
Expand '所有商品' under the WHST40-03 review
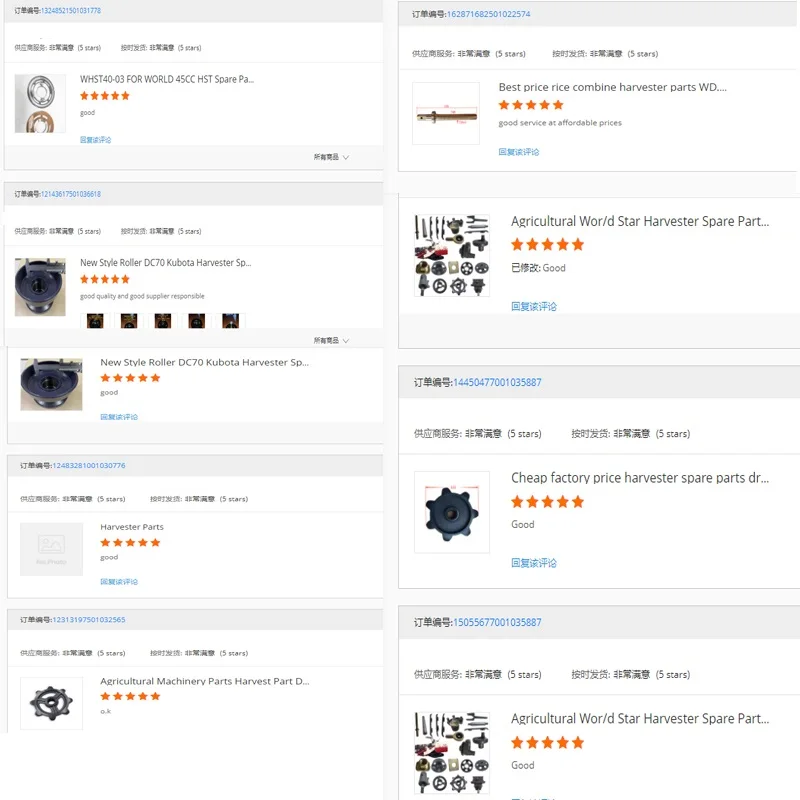click(x=331, y=157)
